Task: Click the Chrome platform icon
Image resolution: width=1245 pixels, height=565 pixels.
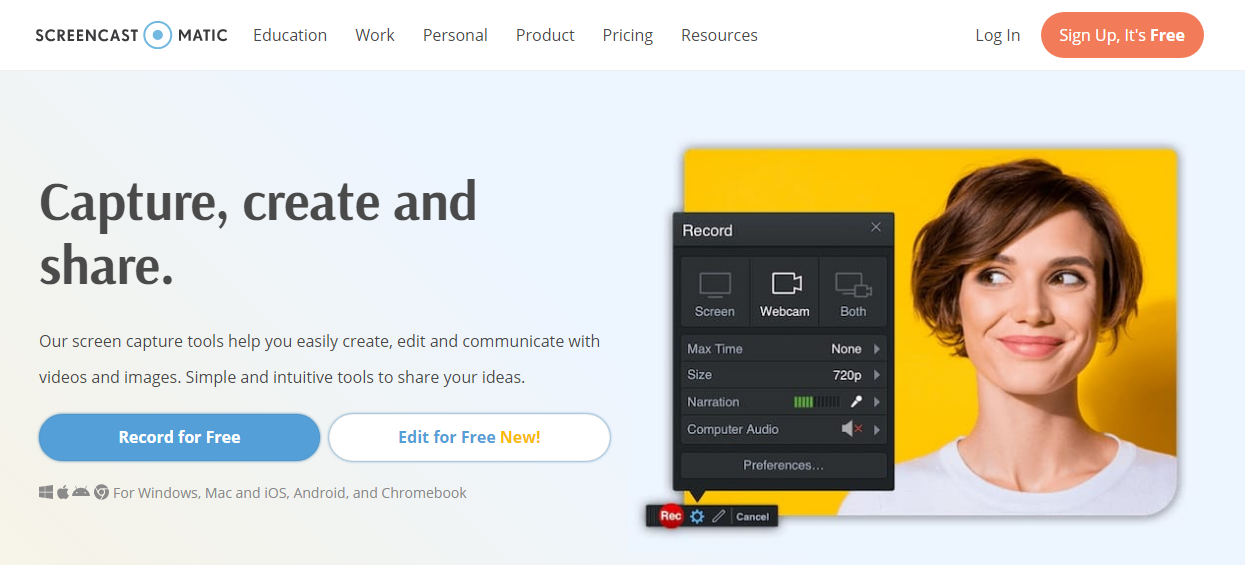Action: pyautogui.click(x=101, y=492)
